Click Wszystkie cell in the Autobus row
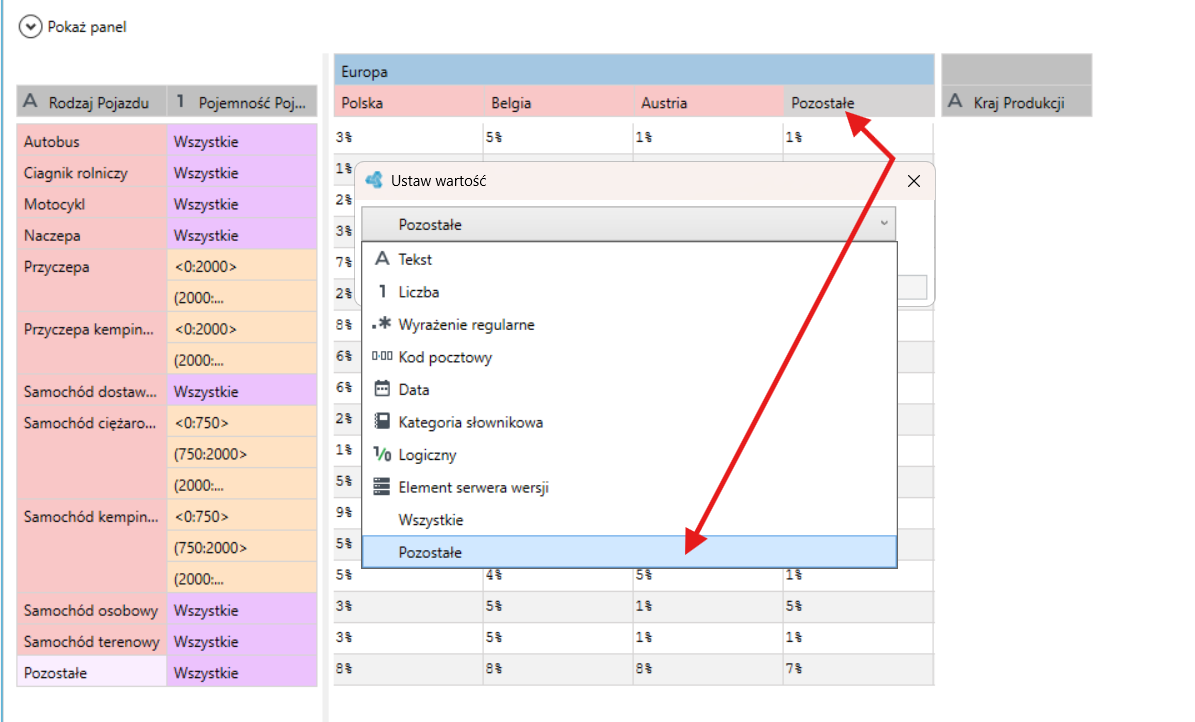The image size is (1195, 722). point(242,142)
